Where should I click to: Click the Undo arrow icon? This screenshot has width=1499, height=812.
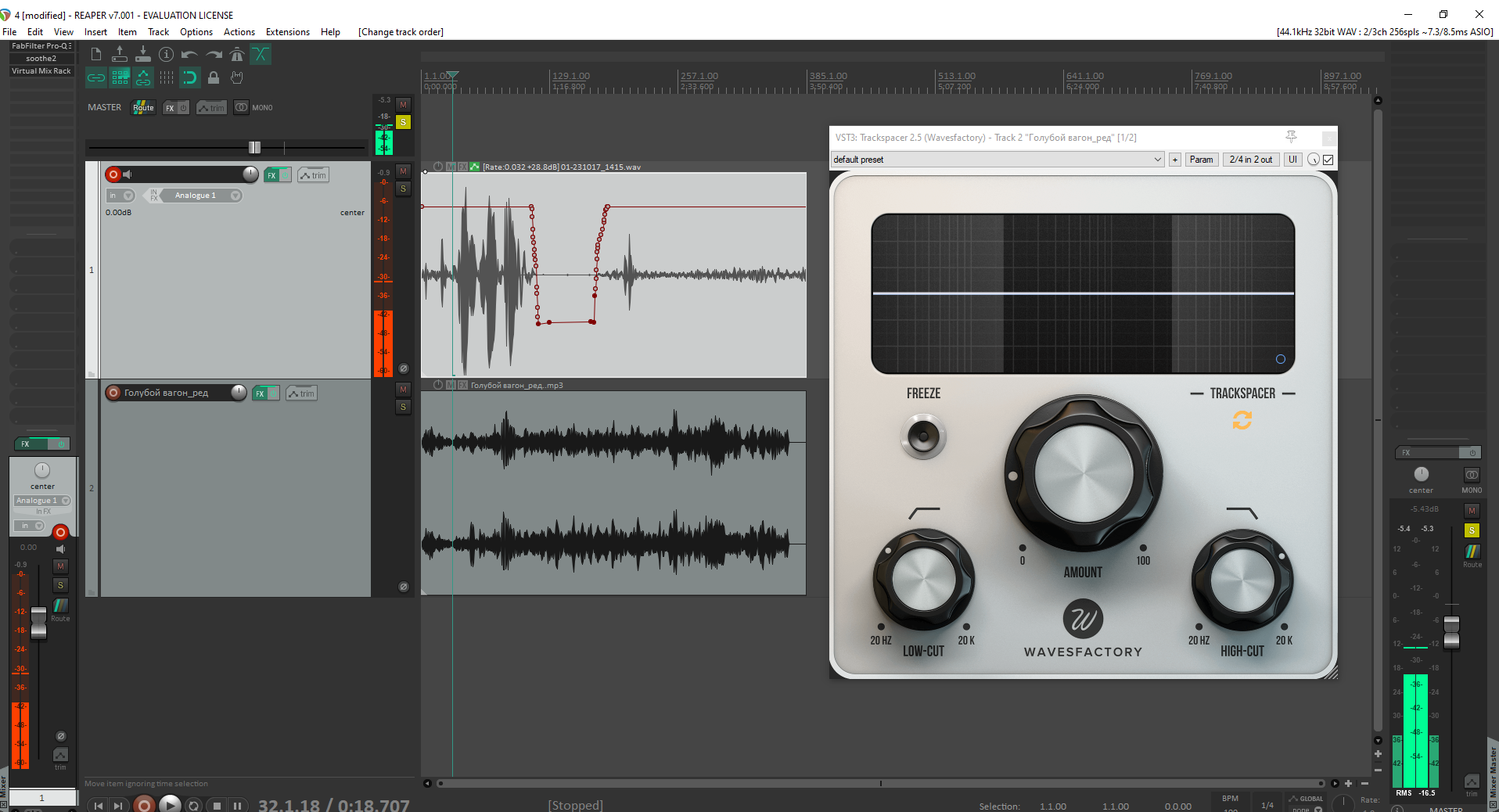point(189,54)
